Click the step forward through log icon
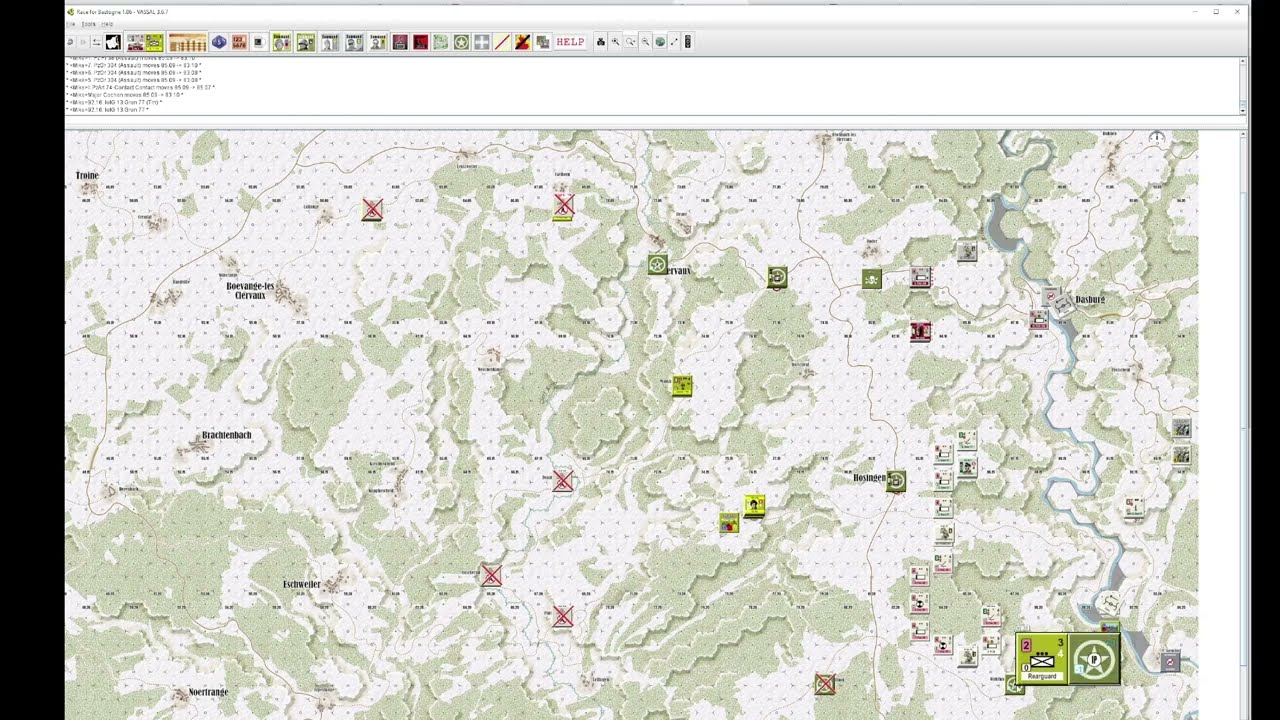1280x720 pixels. (x=83, y=42)
